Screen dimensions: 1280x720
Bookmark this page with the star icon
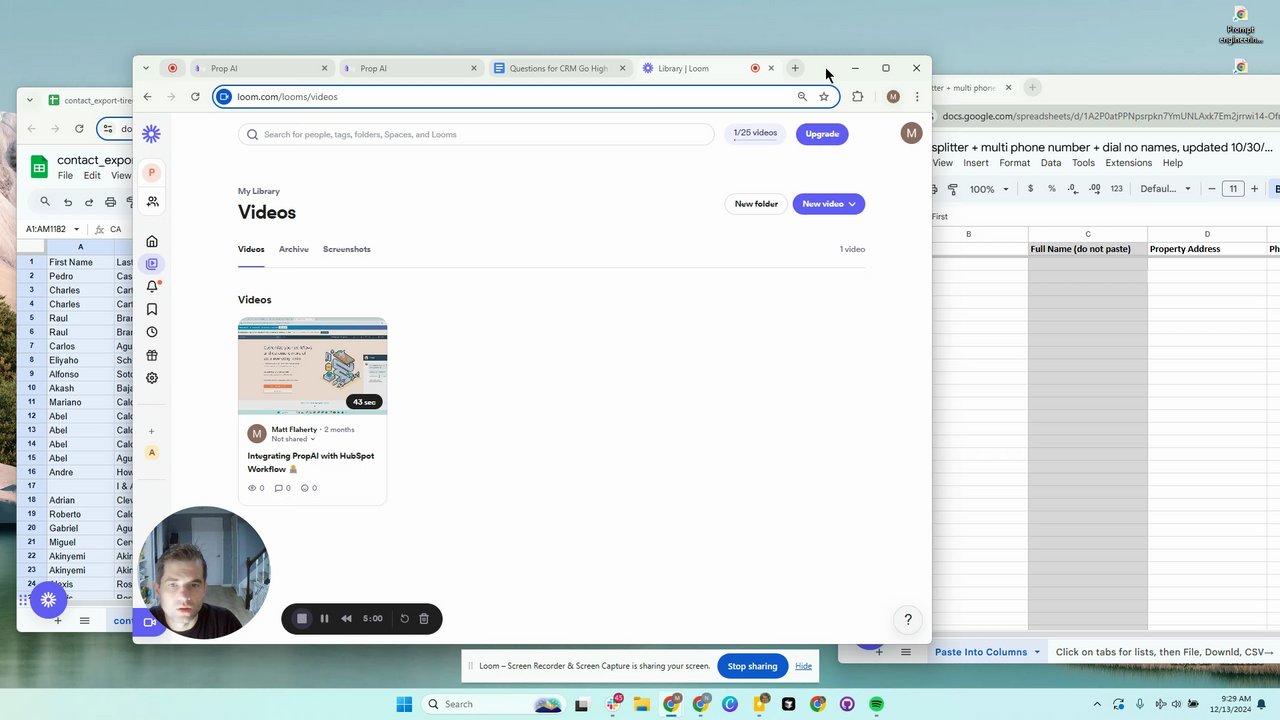pyautogui.click(x=824, y=97)
